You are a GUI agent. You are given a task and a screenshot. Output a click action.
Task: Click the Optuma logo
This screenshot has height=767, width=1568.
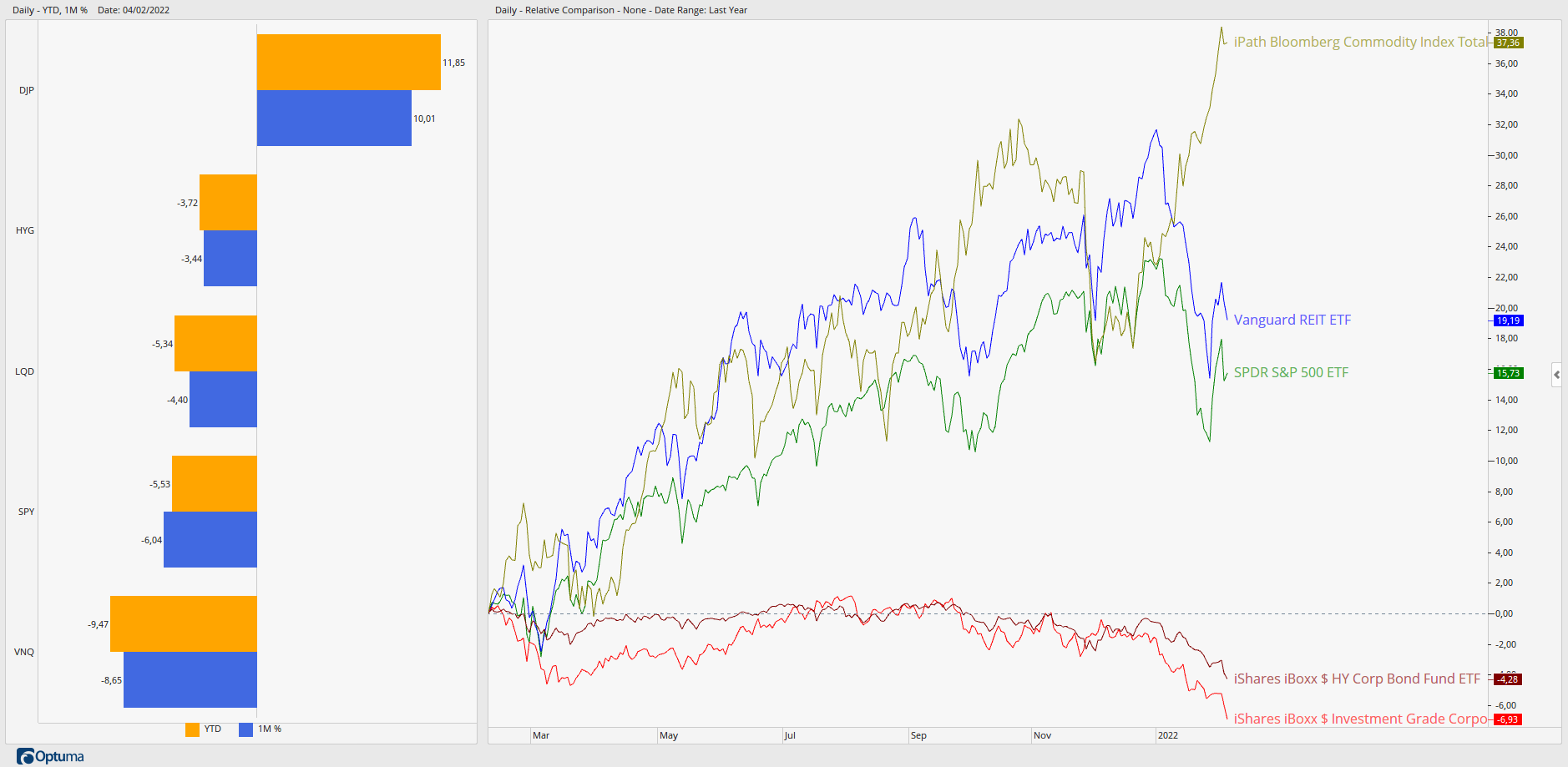point(50,756)
